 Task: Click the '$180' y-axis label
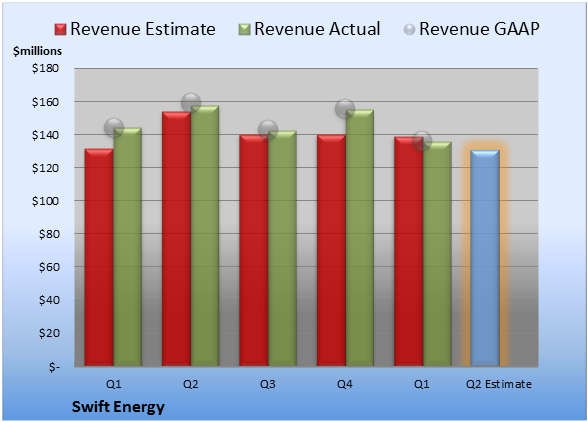coord(45,68)
